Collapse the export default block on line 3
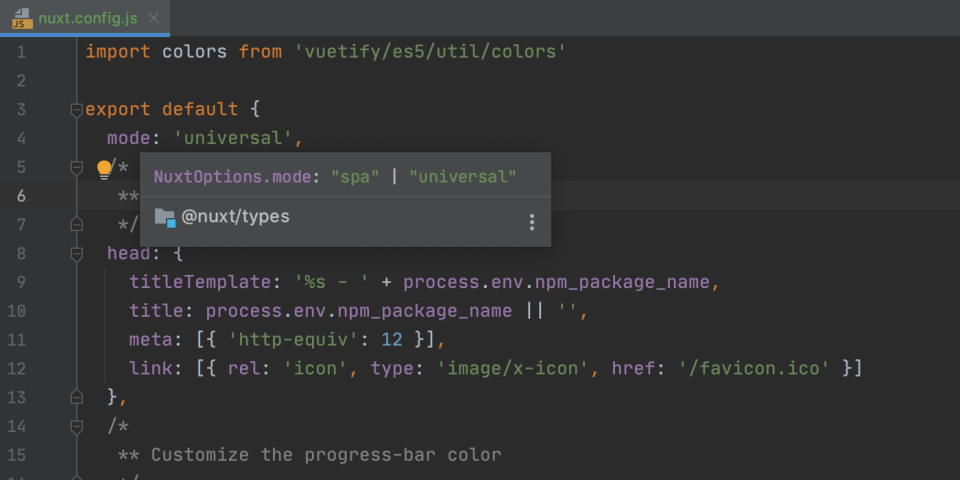Viewport: 960px width, 480px height. (76, 109)
